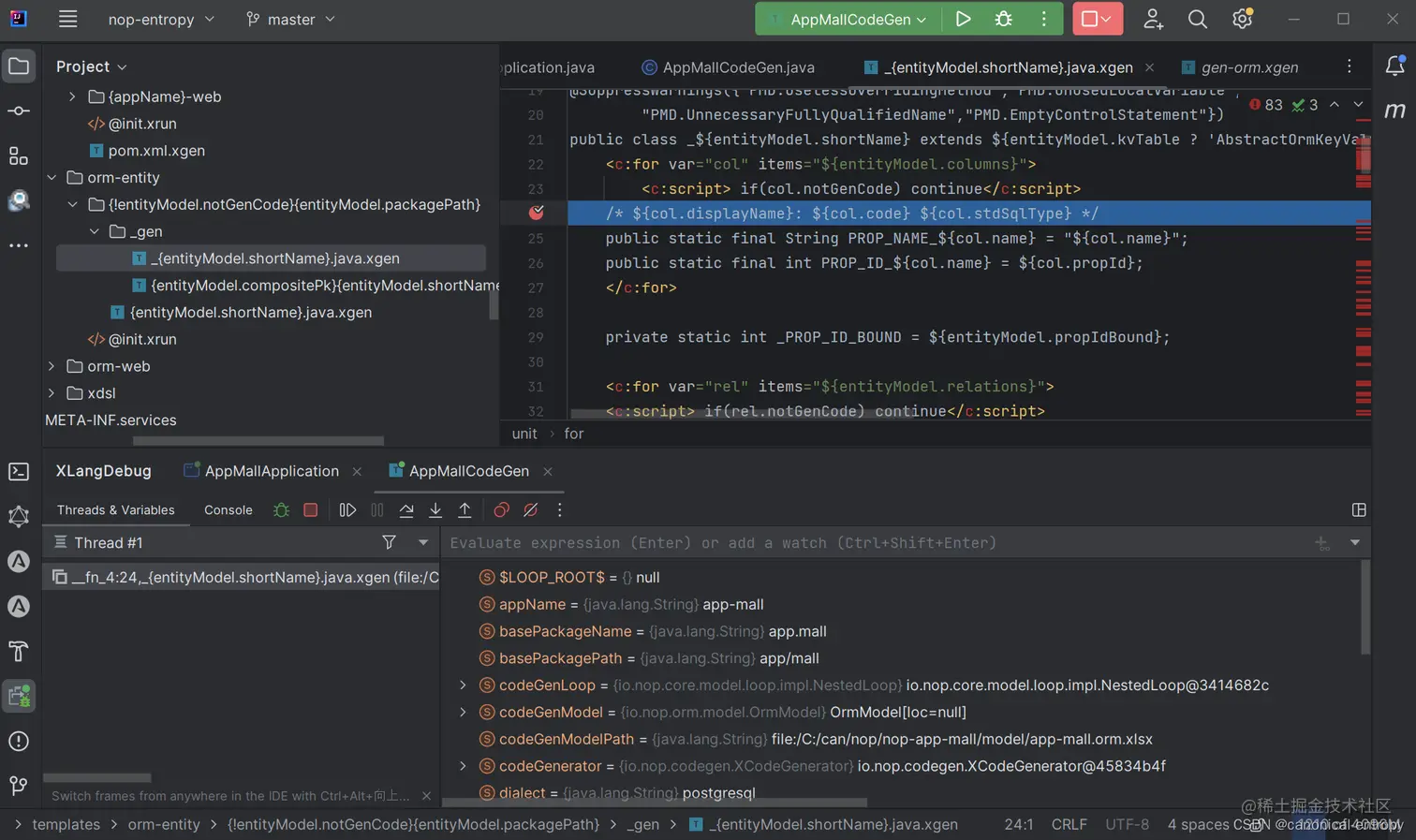Change UTF-8 encoding in status bar

pyautogui.click(x=1127, y=824)
